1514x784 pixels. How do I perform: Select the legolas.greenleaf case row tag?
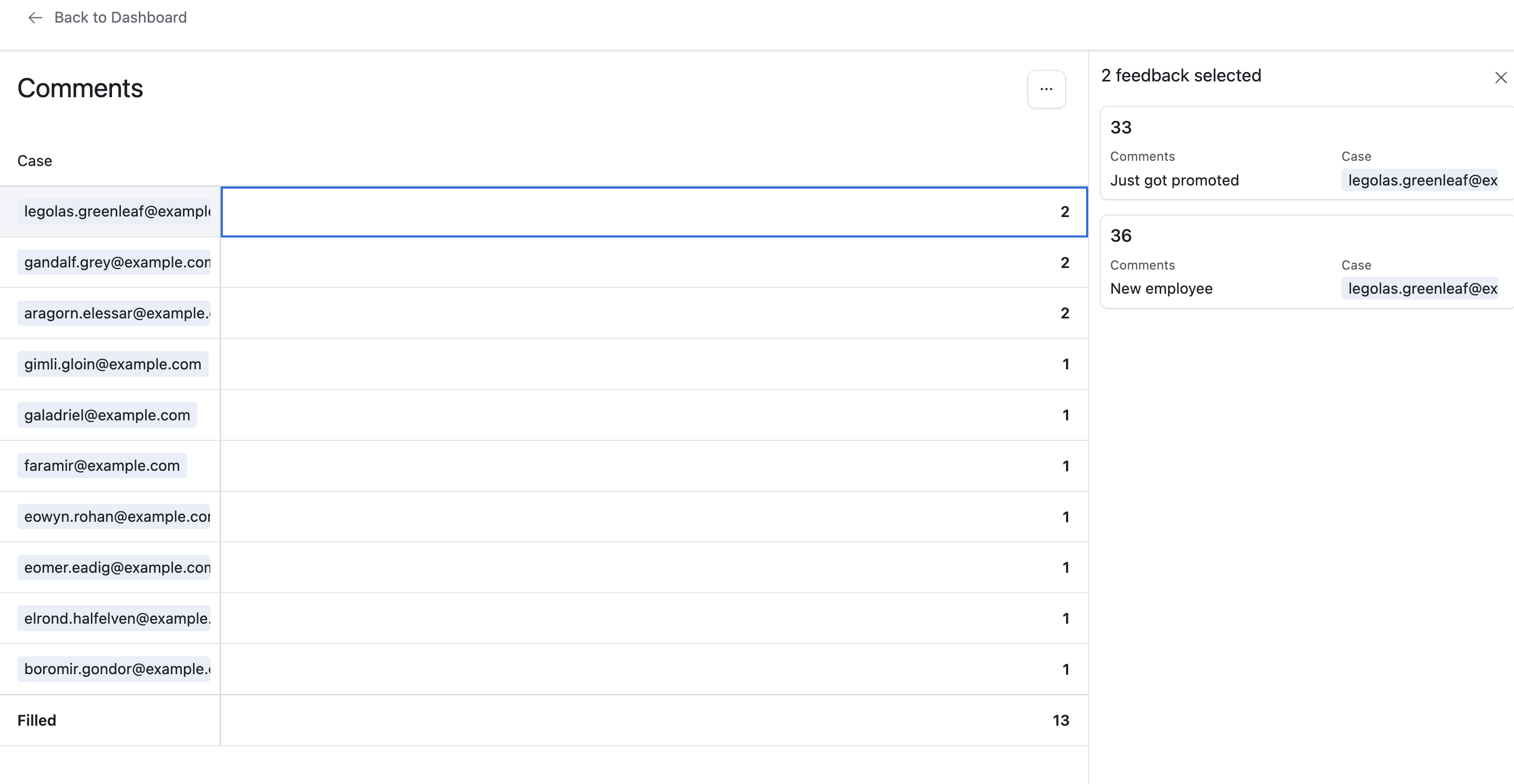point(114,211)
